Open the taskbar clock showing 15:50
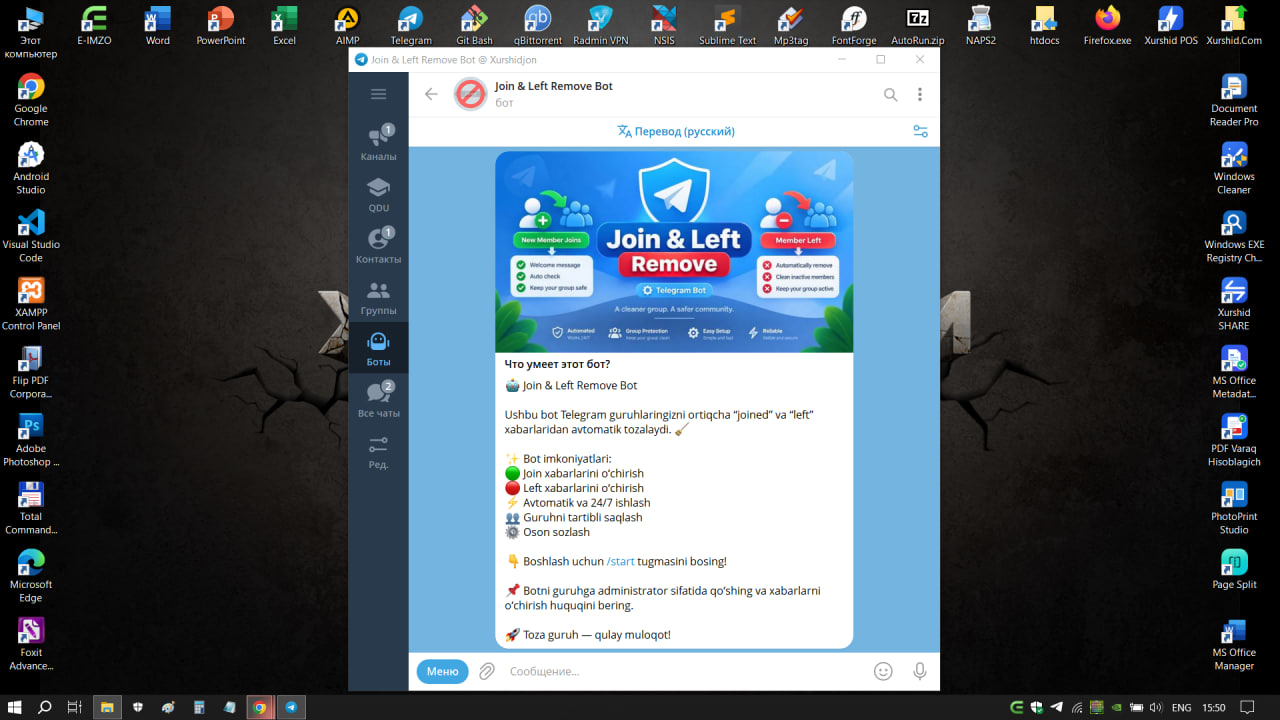 [x=1214, y=707]
